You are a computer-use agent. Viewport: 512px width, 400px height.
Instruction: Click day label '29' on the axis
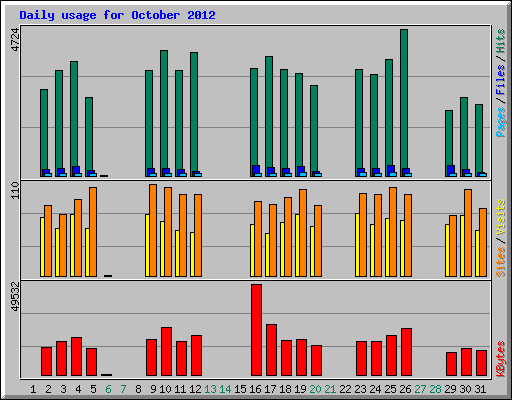coord(450,389)
